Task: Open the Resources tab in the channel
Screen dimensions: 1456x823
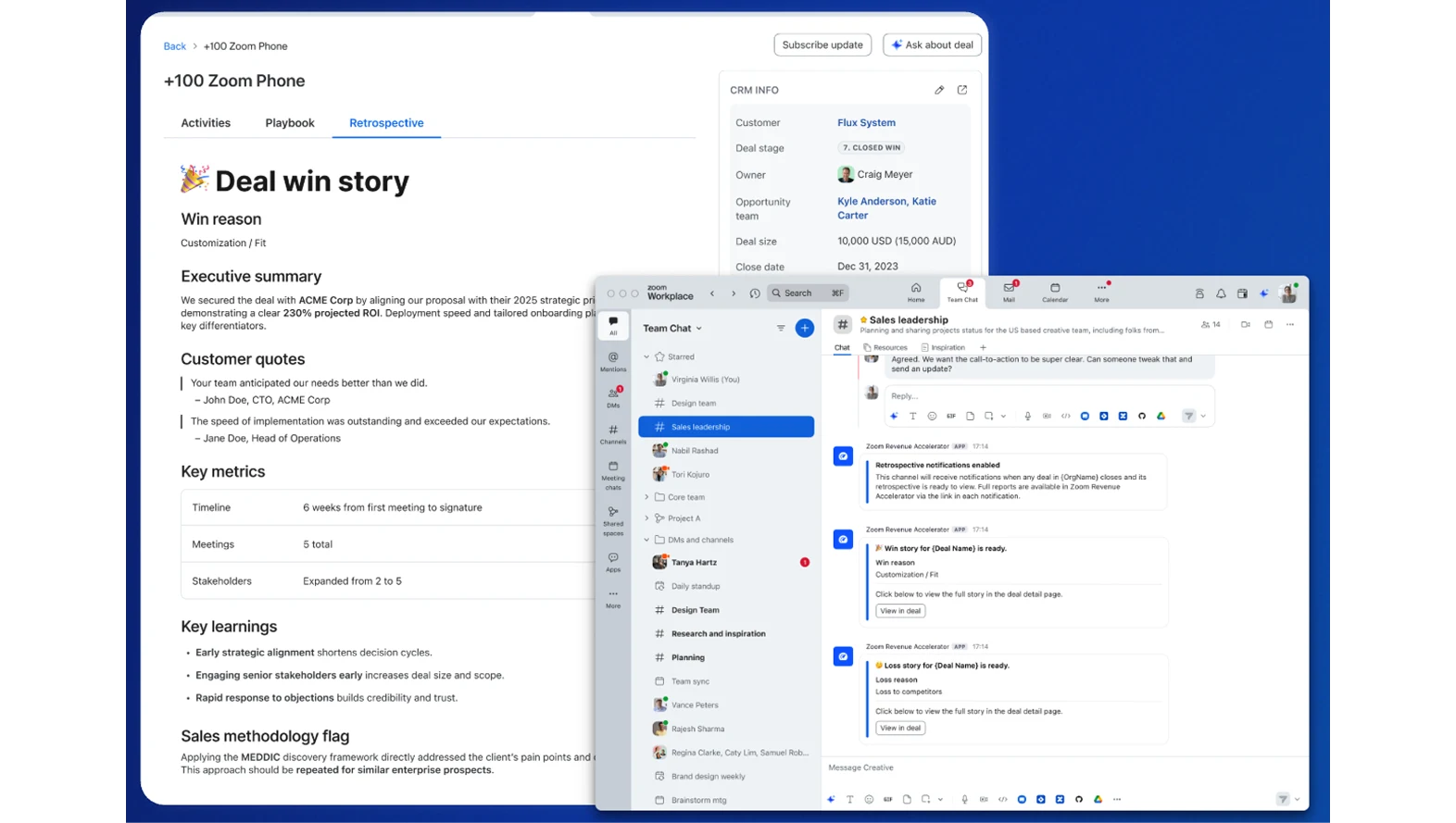Action: tap(885, 348)
